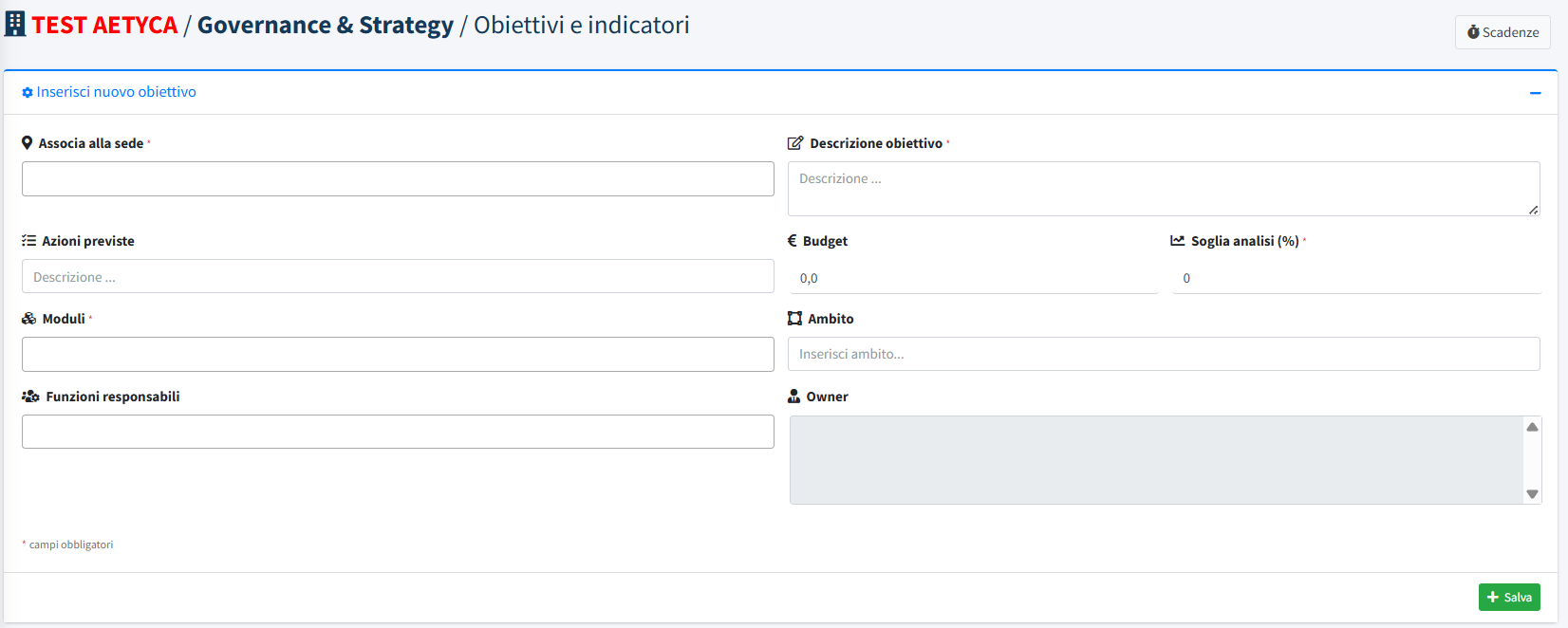Image resolution: width=1568 pixels, height=628 pixels.
Task: Collapse the Inserisci nuovo obiettivo panel
Action: point(1535,93)
